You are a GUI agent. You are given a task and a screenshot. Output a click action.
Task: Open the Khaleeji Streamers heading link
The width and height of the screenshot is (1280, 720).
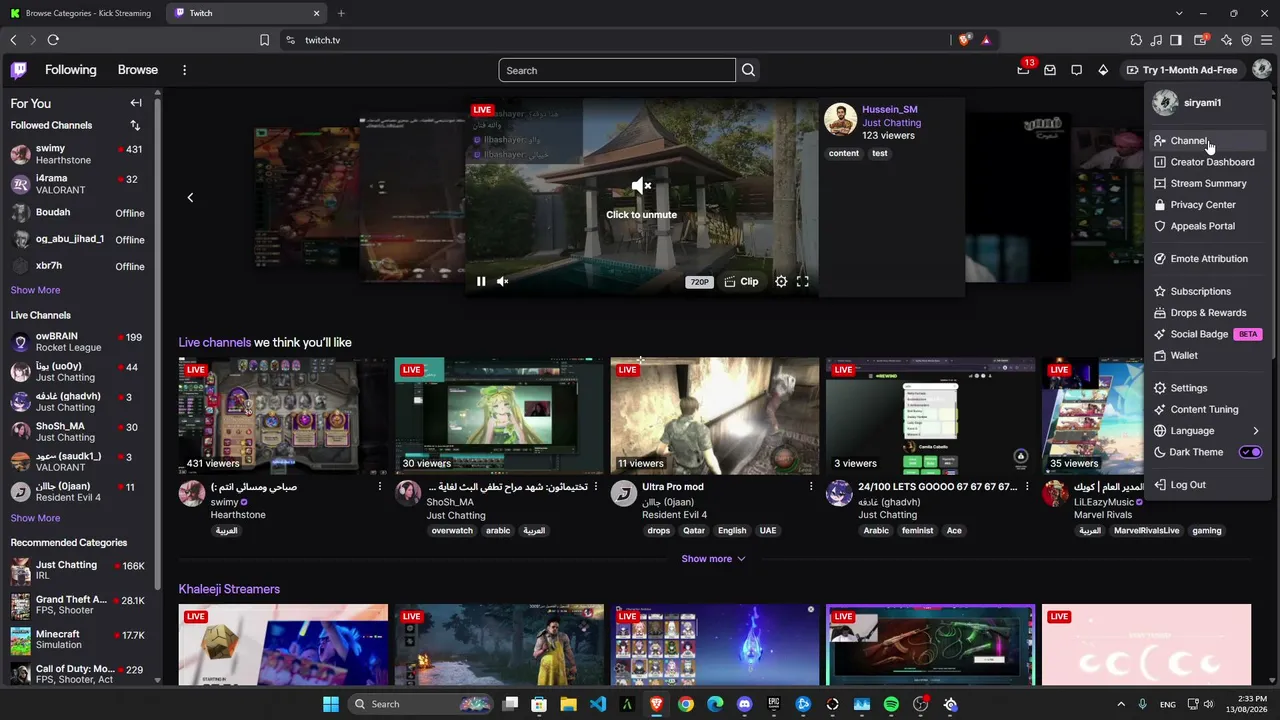pos(229,589)
